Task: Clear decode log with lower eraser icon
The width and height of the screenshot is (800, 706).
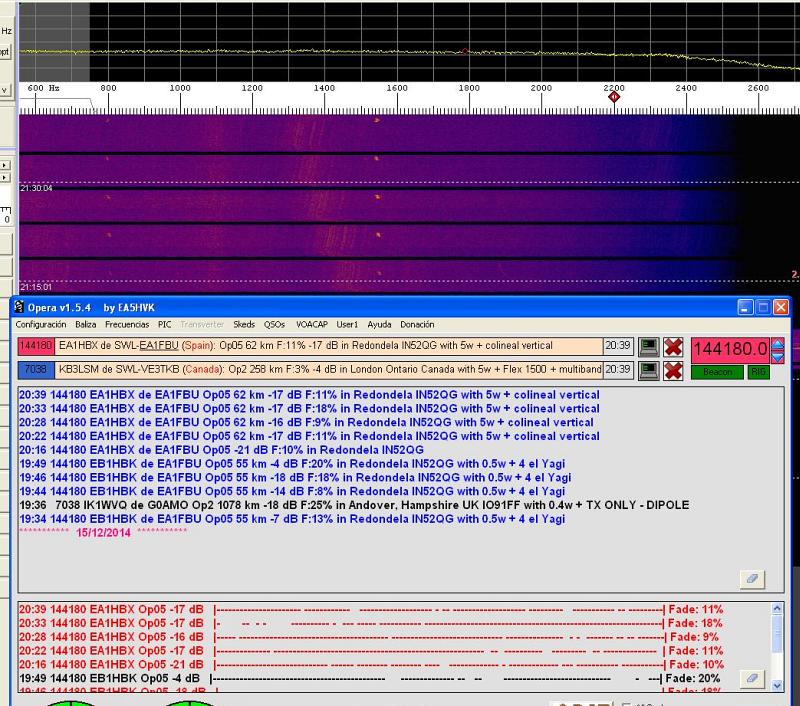Action: tap(754, 678)
